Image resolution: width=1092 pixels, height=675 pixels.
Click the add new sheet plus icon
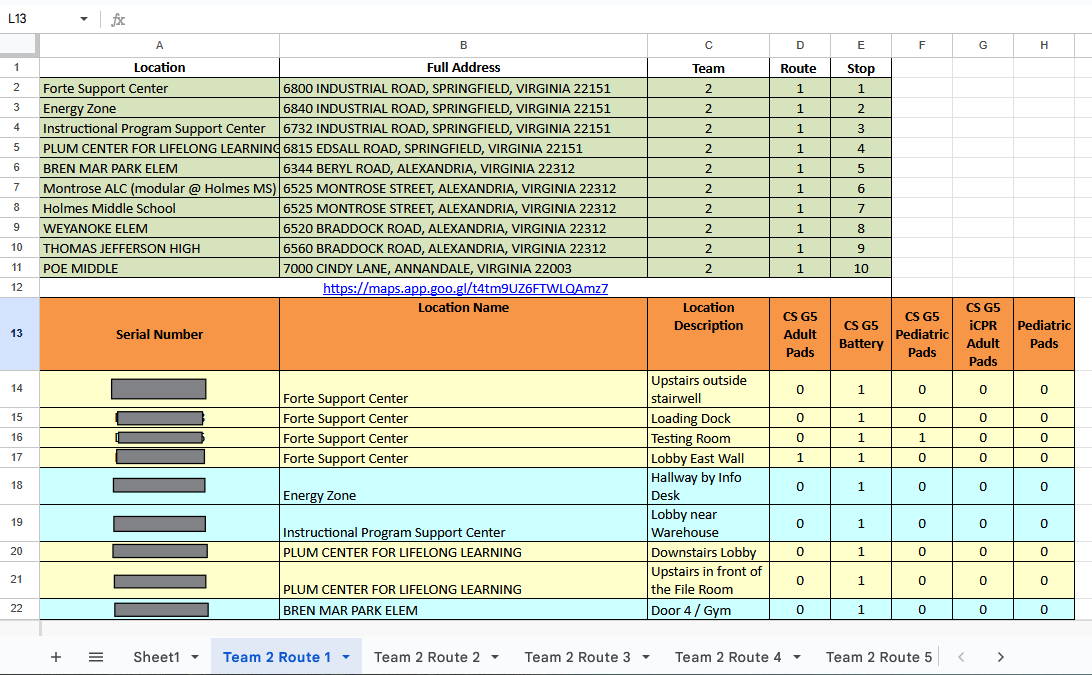(x=56, y=657)
